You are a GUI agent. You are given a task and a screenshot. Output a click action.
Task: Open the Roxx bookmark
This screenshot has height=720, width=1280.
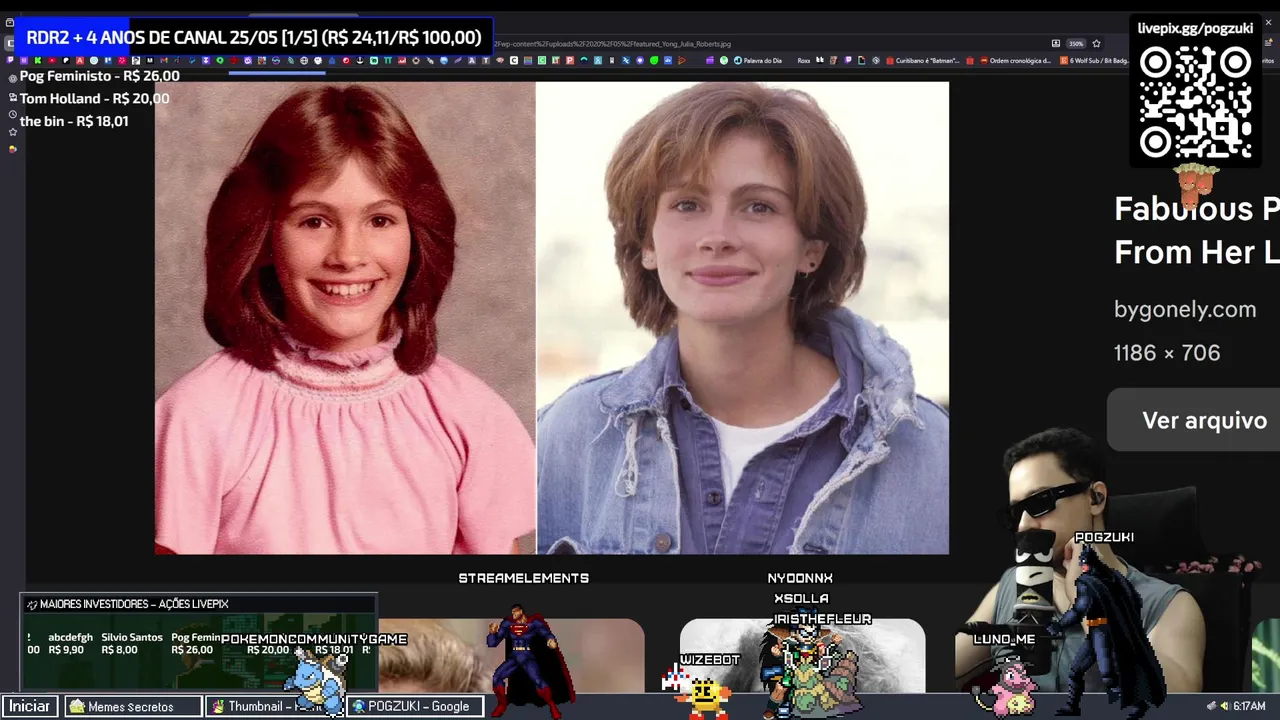pyautogui.click(x=804, y=60)
